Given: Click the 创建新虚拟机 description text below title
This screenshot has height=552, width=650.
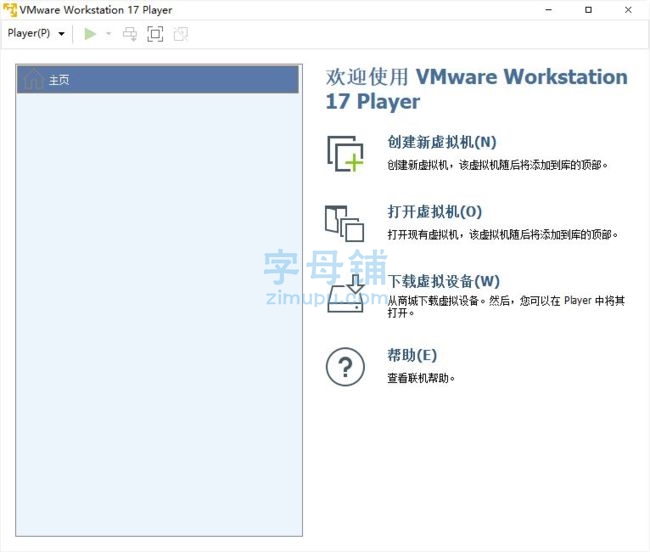Looking at the screenshot, I should (497, 165).
